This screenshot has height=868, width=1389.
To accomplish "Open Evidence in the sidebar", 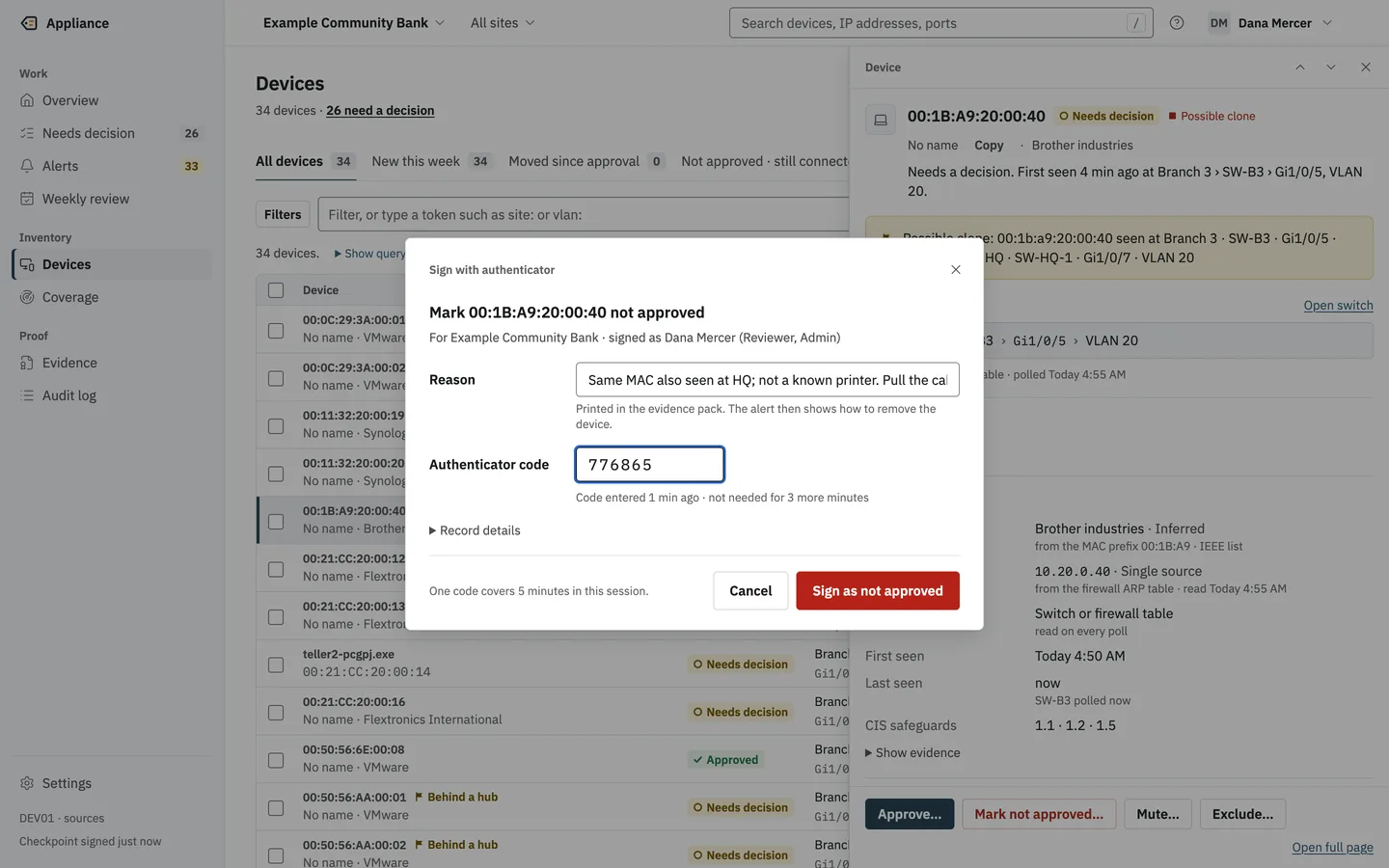I will click(112, 363).
